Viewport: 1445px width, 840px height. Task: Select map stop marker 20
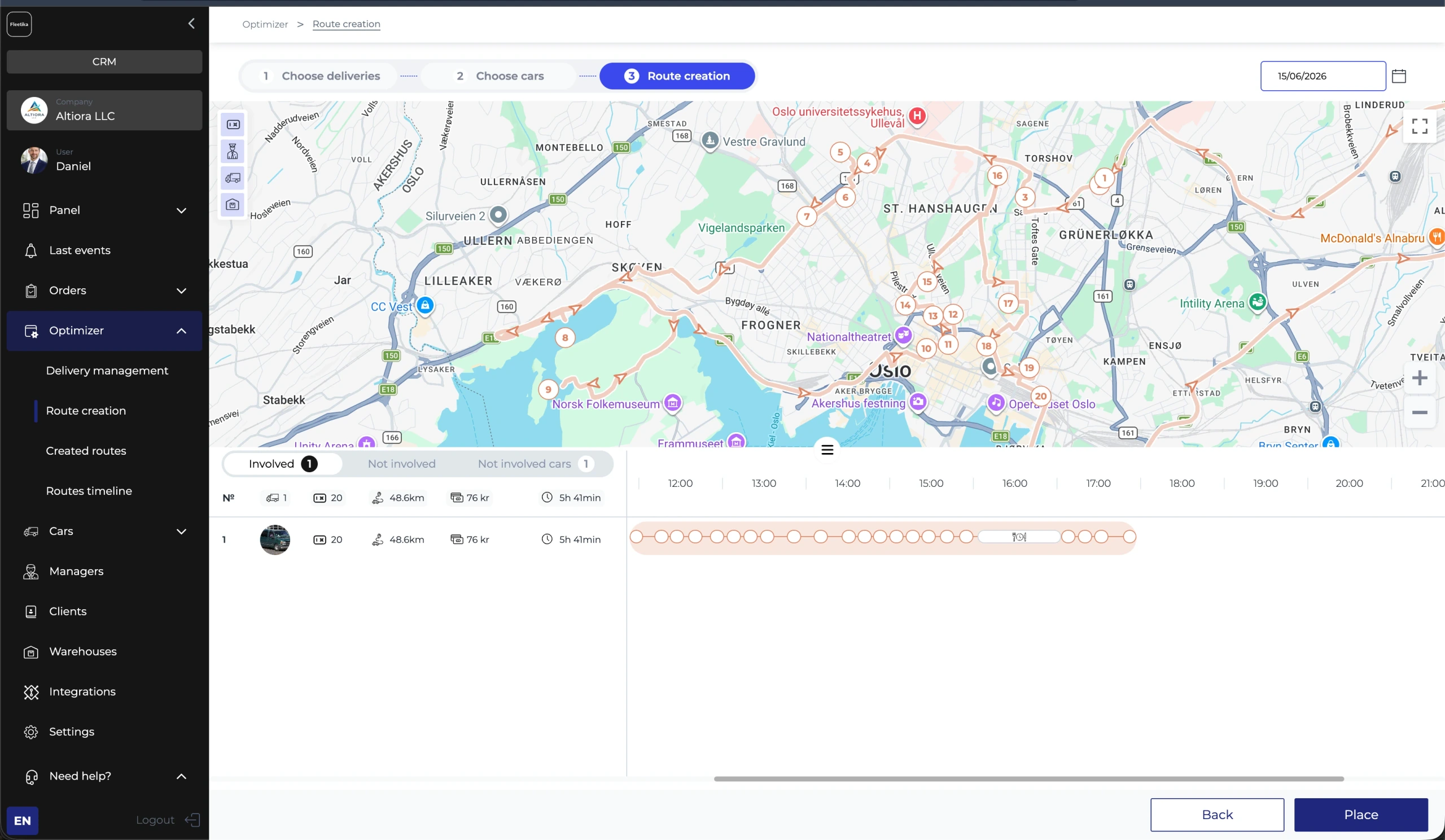[1041, 396]
